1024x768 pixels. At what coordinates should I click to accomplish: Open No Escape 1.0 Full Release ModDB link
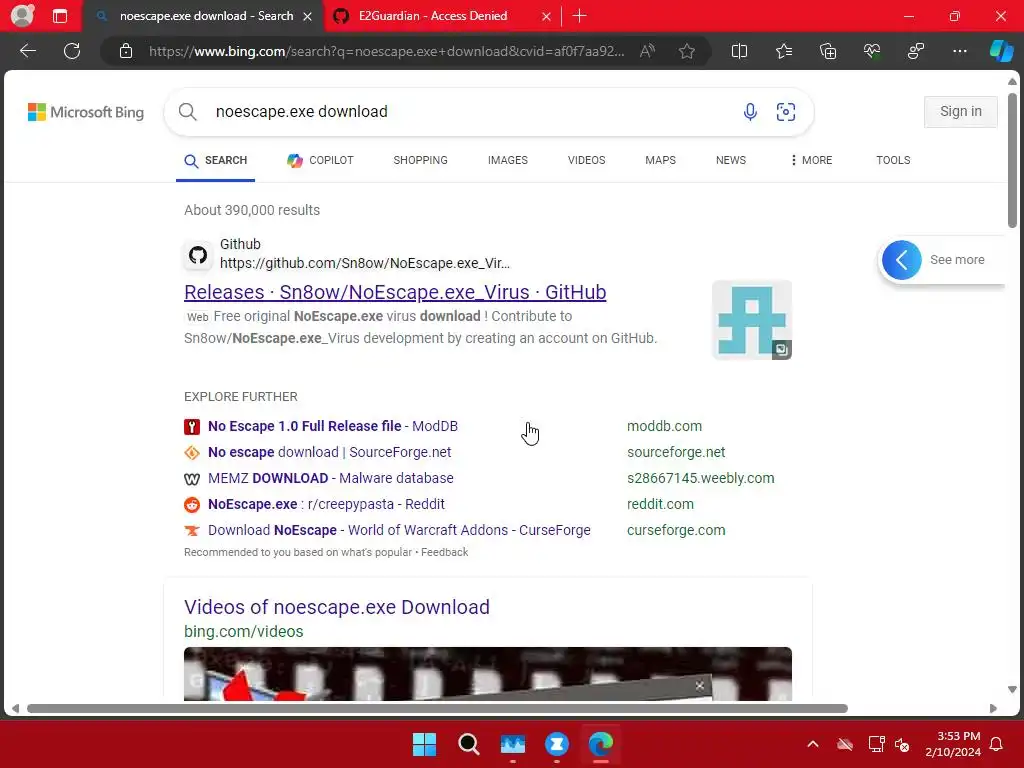pos(332,426)
